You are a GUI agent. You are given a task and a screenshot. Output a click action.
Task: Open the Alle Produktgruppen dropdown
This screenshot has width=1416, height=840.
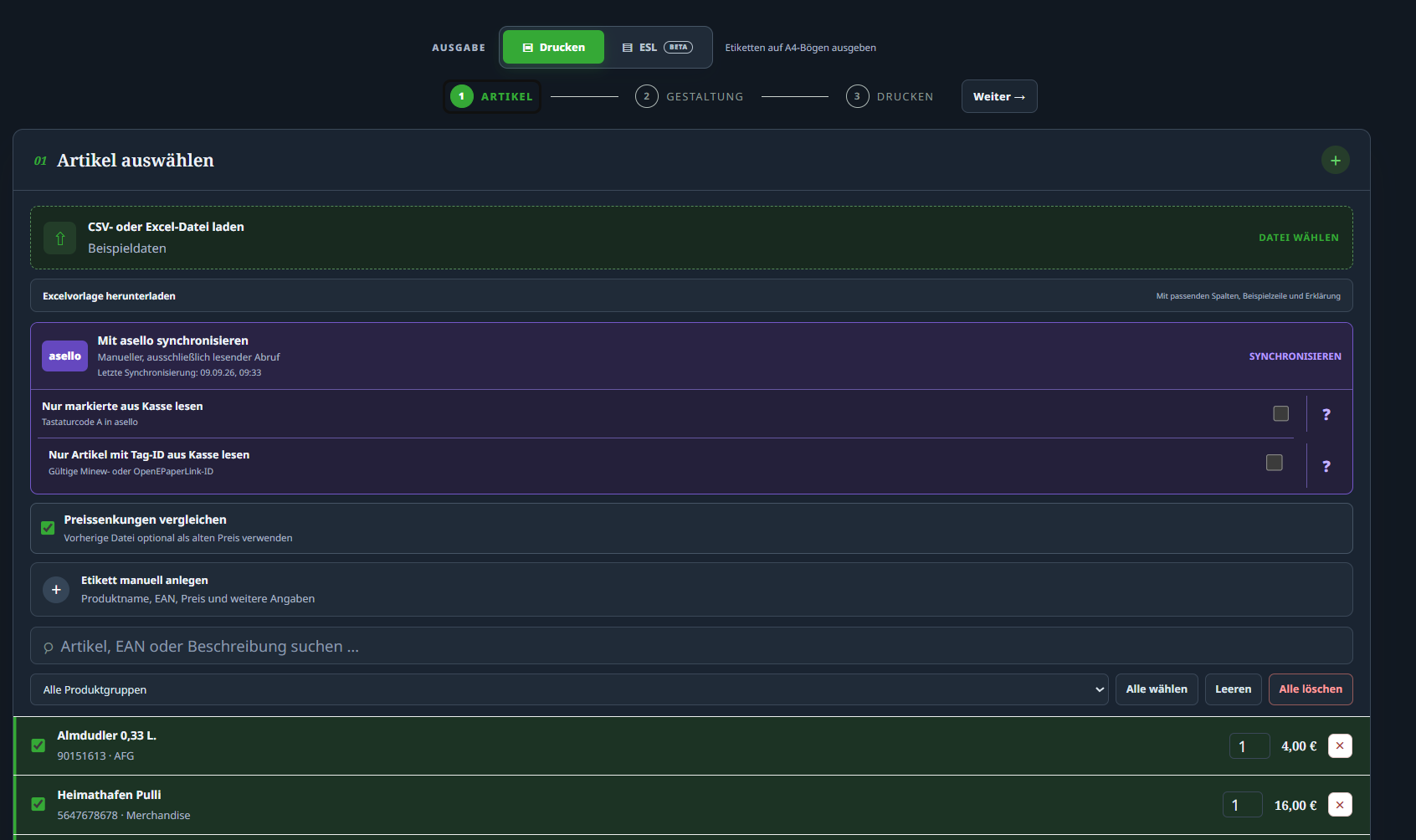click(569, 689)
